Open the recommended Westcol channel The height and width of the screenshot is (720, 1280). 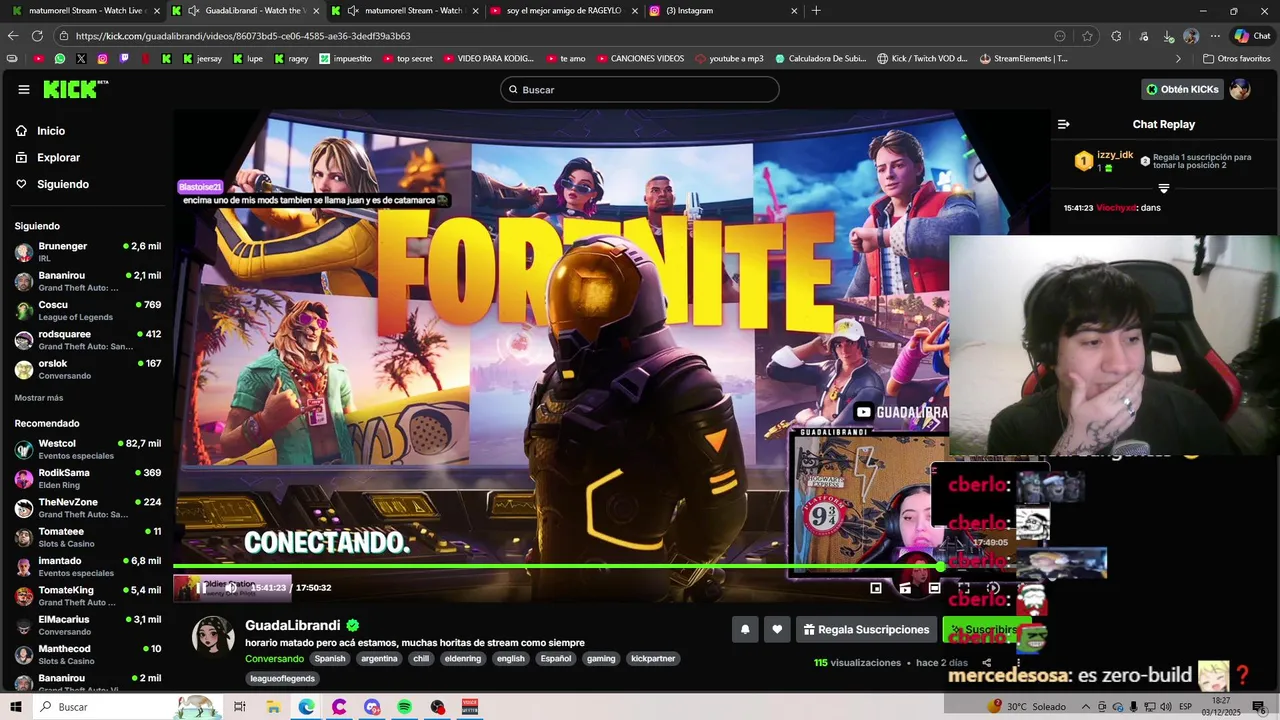(87, 449)
